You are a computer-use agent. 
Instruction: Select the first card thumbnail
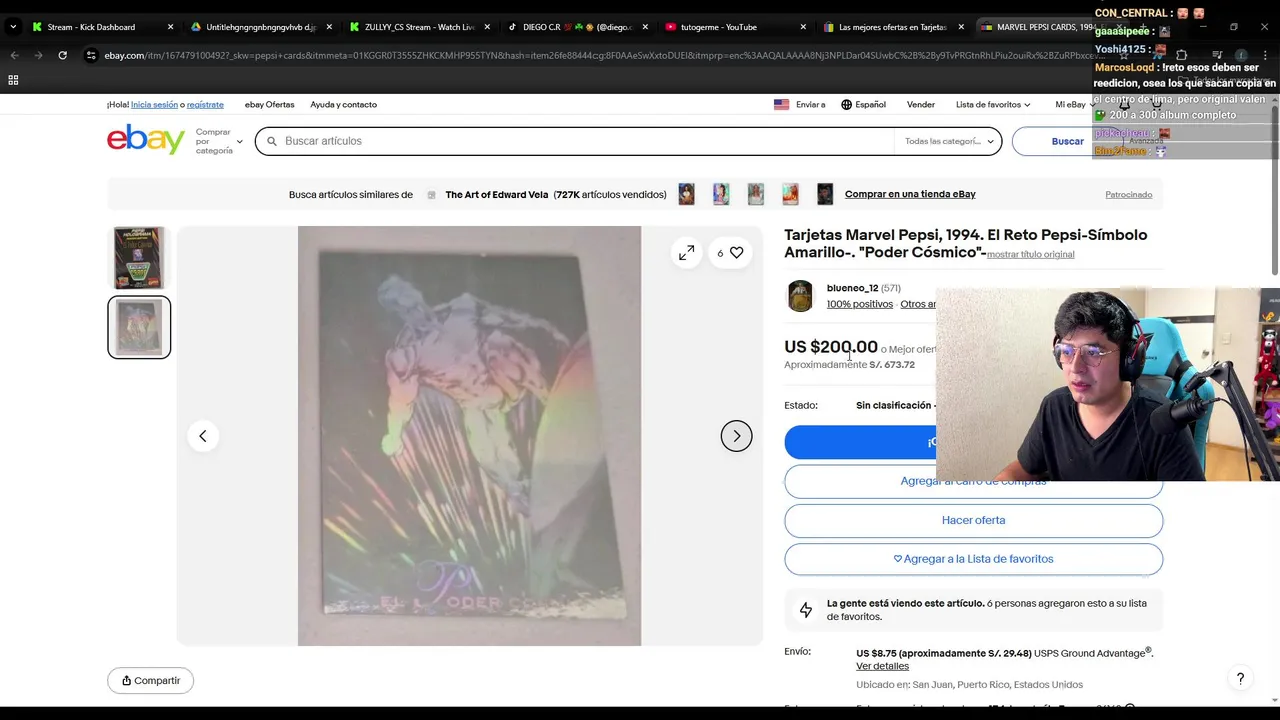click(x=139, y=257)
